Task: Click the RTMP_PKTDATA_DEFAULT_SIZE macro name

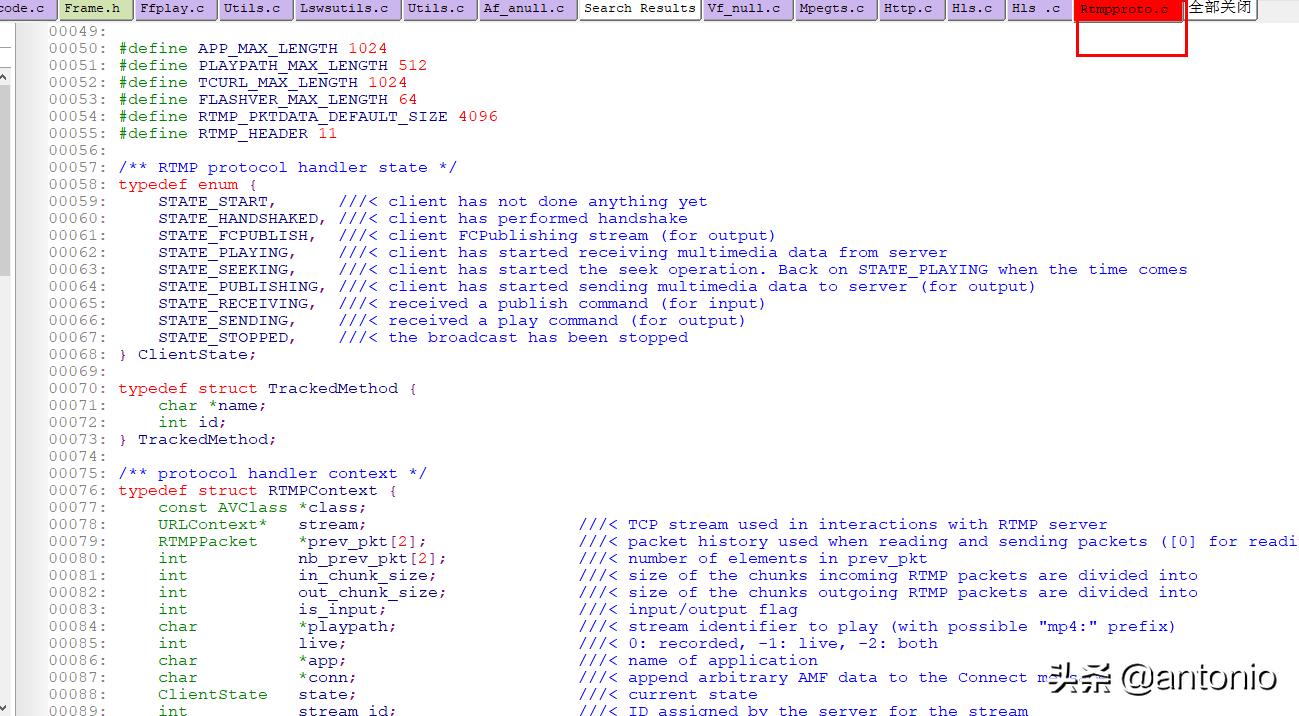Action: point(323,116)
